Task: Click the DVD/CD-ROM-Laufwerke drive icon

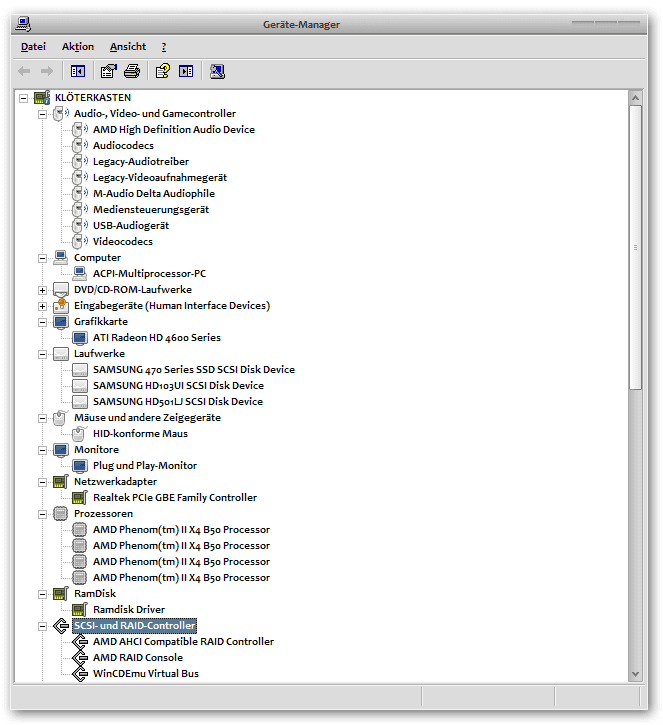Action: tap(61, 289)
